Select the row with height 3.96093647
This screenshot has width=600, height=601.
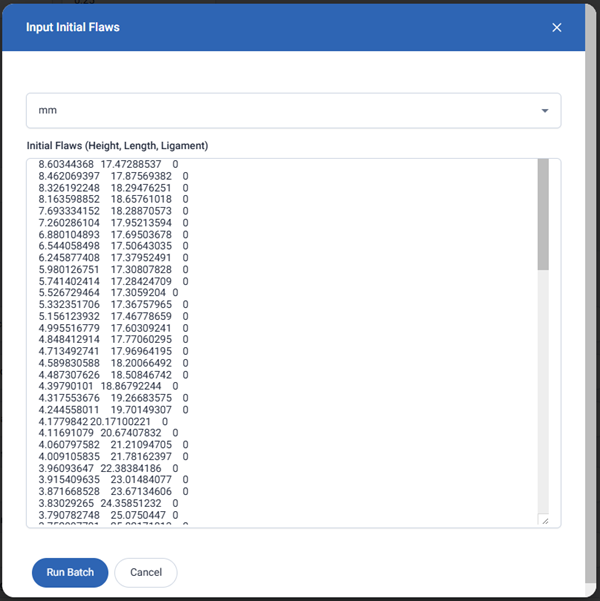click(106, 468)
